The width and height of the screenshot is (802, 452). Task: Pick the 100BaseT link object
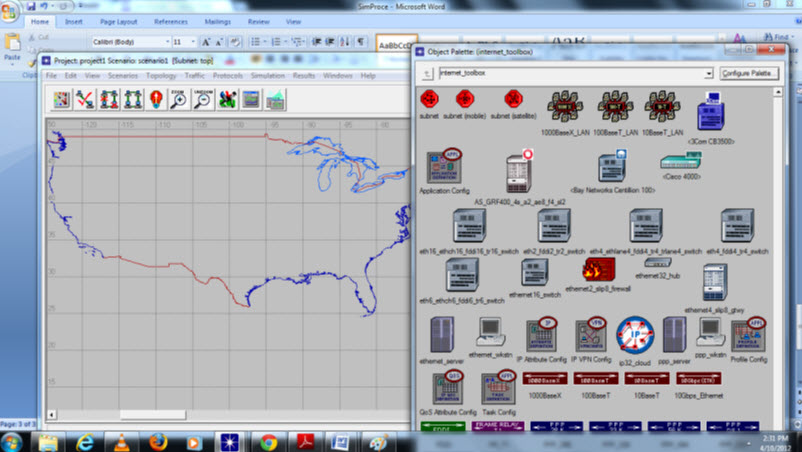pos(596,379)
